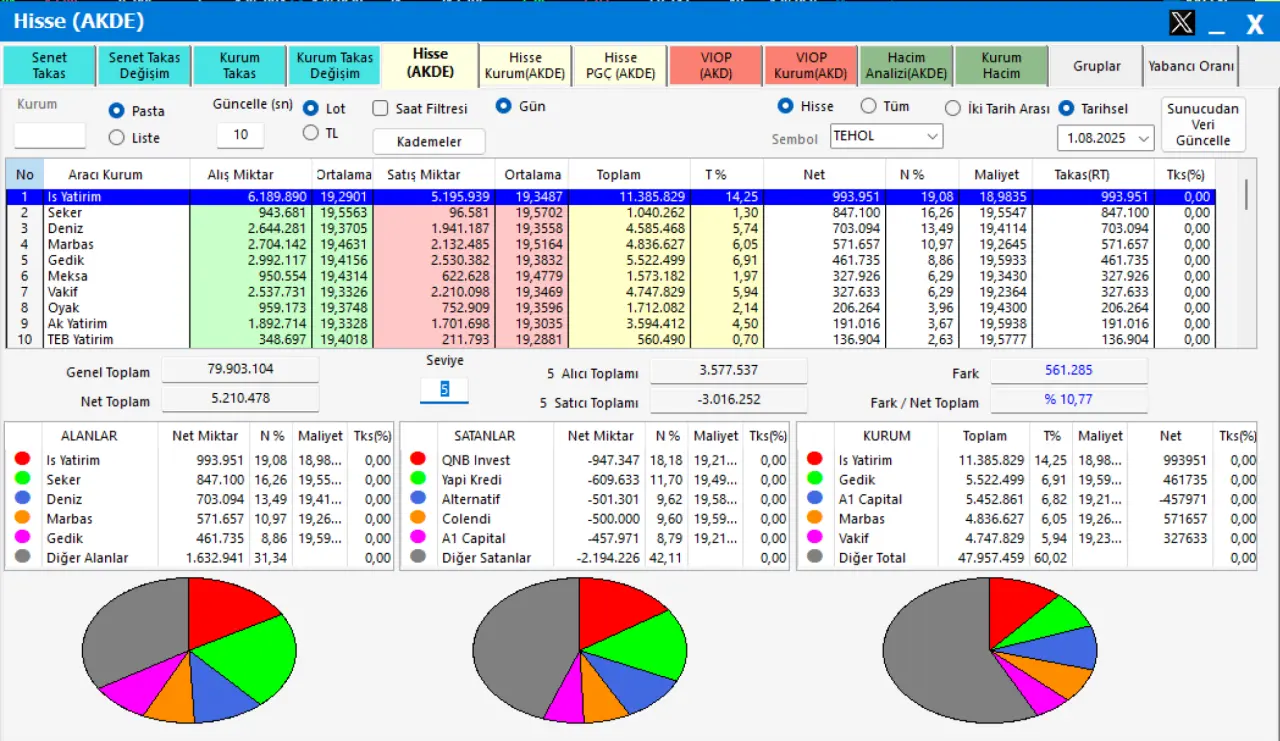Select İki Tarih Arası radio option

tap(953, 108)
